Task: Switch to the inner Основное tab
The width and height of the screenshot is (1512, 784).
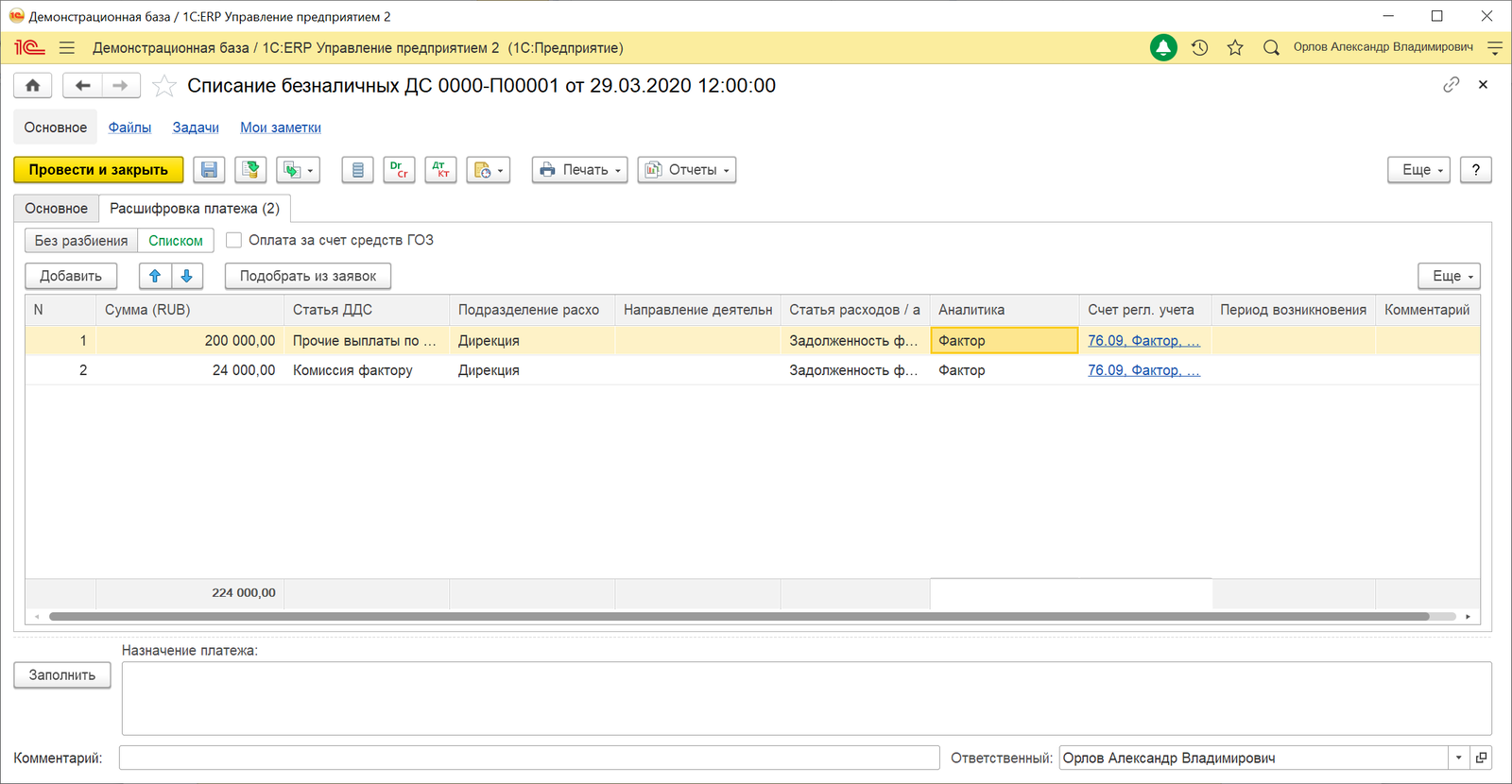Action: [57, 209]
